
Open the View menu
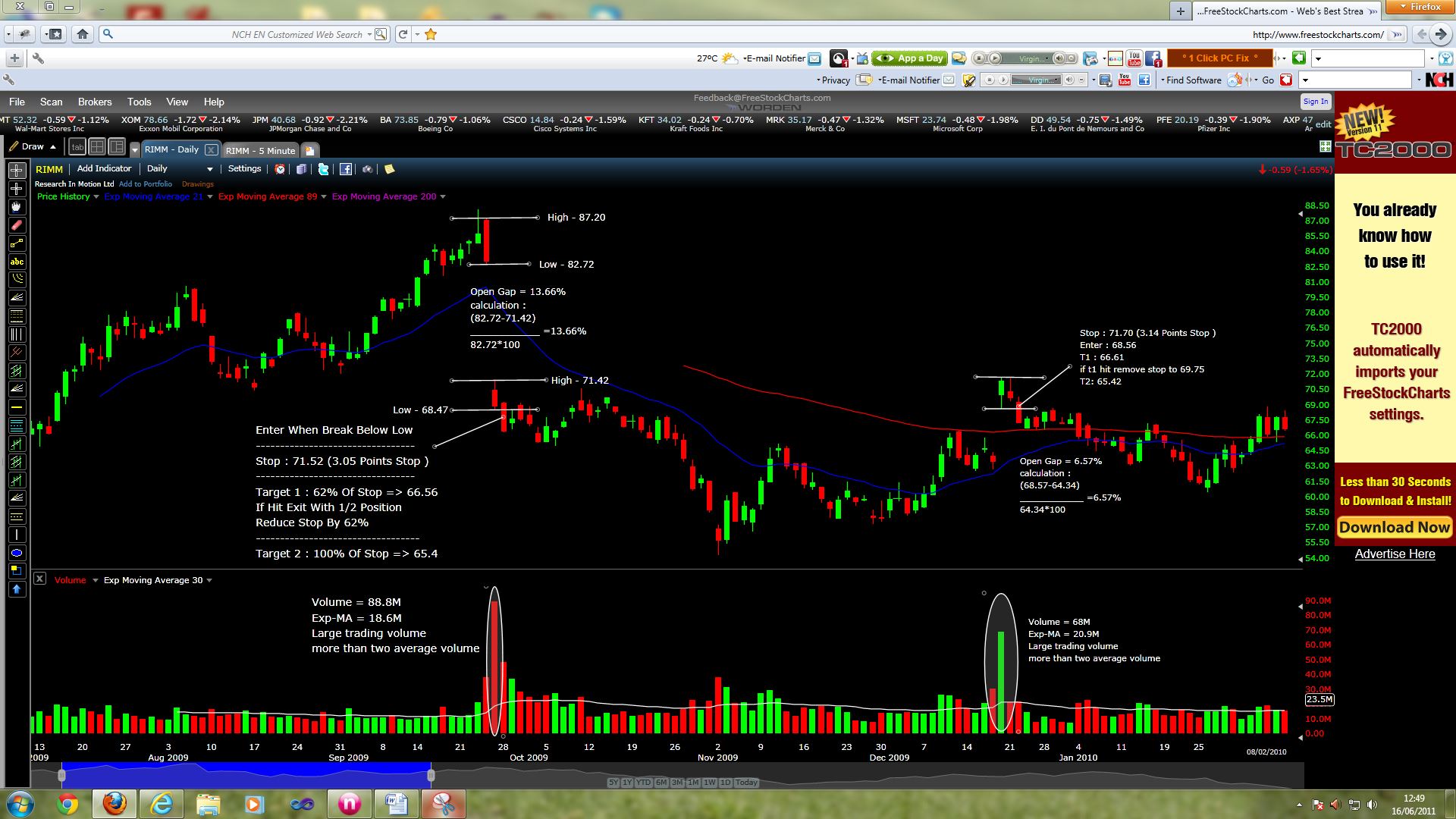(x=177, y=102)
